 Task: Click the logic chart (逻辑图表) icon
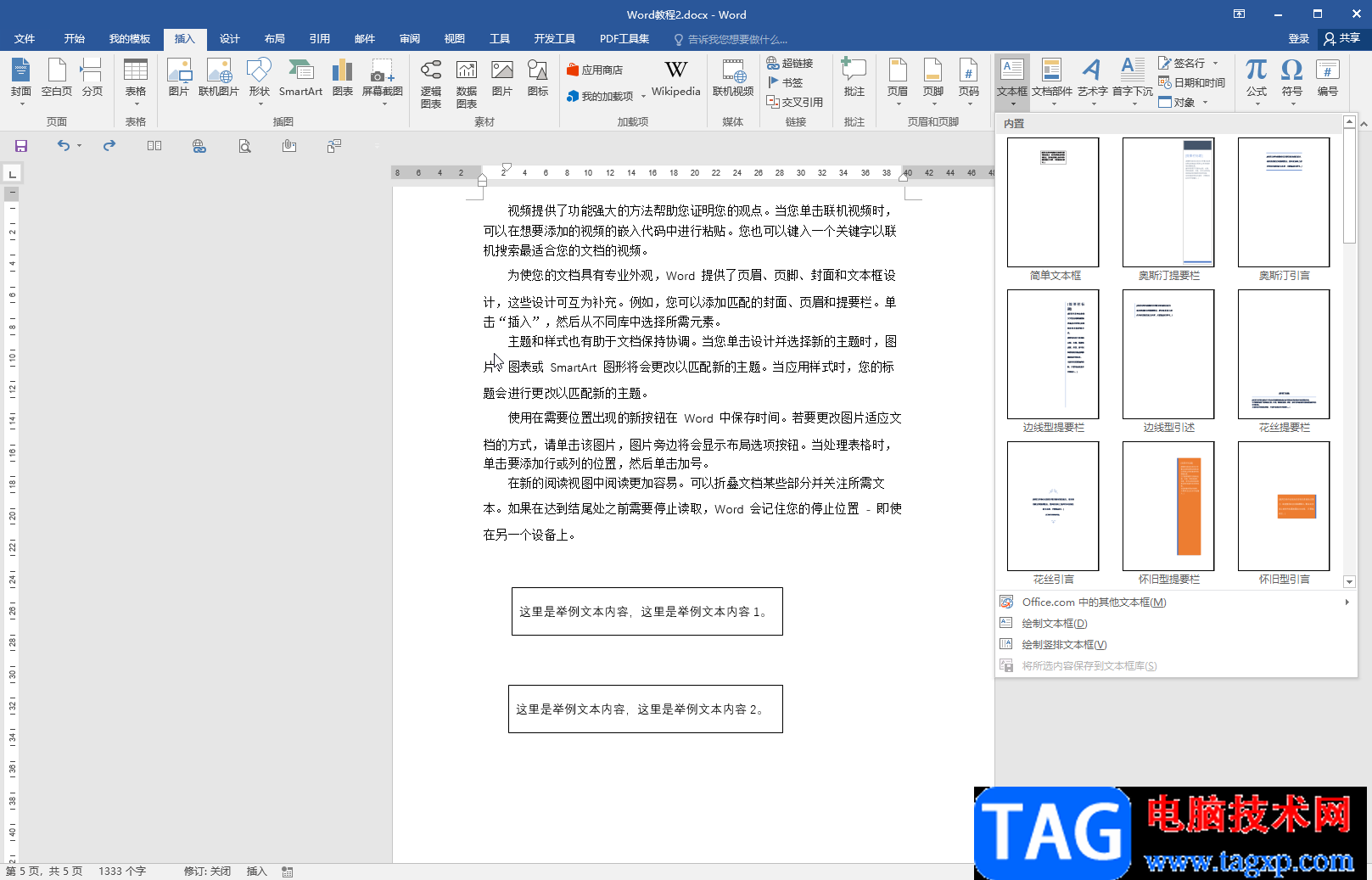point(431,82)
